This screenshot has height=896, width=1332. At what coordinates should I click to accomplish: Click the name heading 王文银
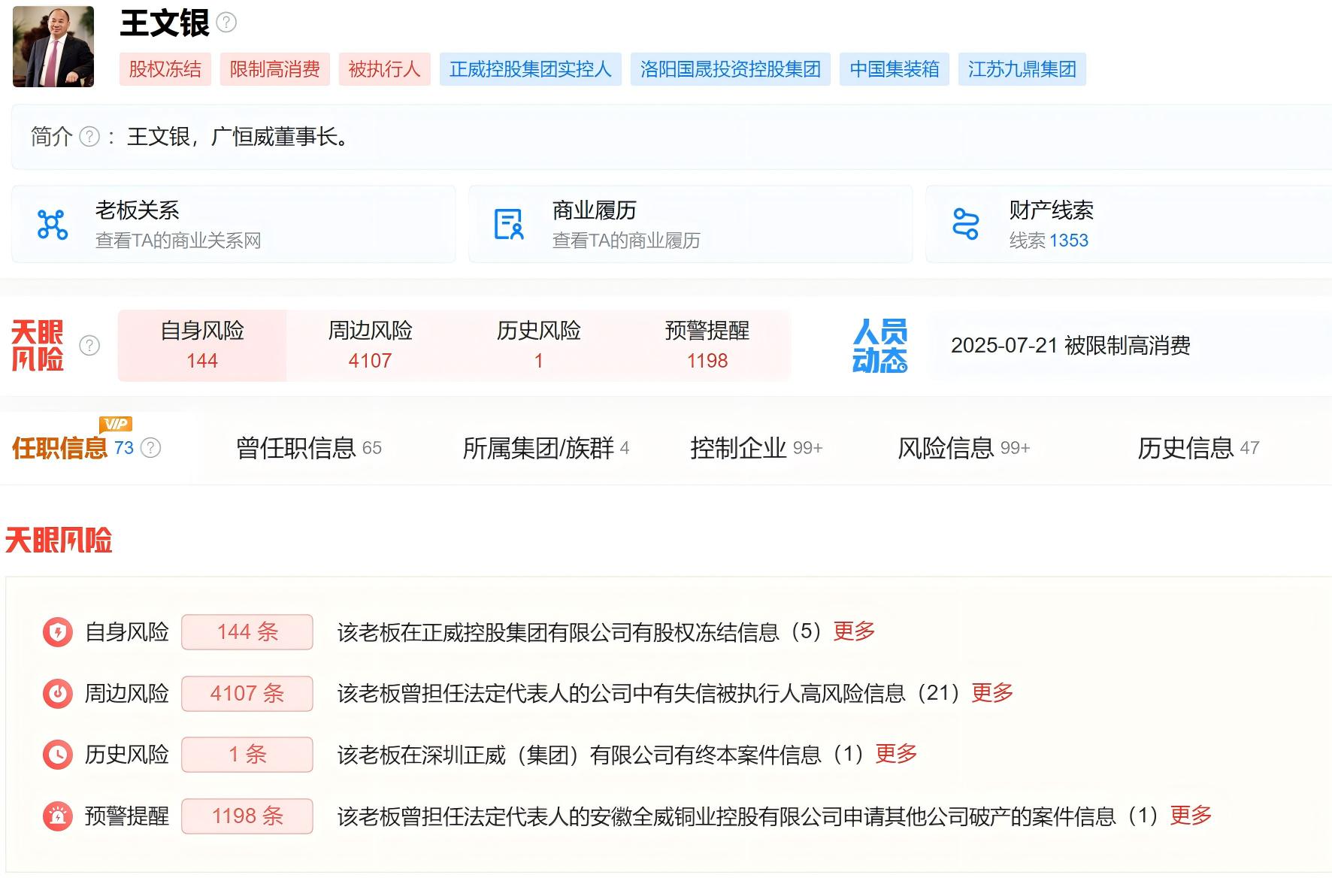tap(165, 23)
